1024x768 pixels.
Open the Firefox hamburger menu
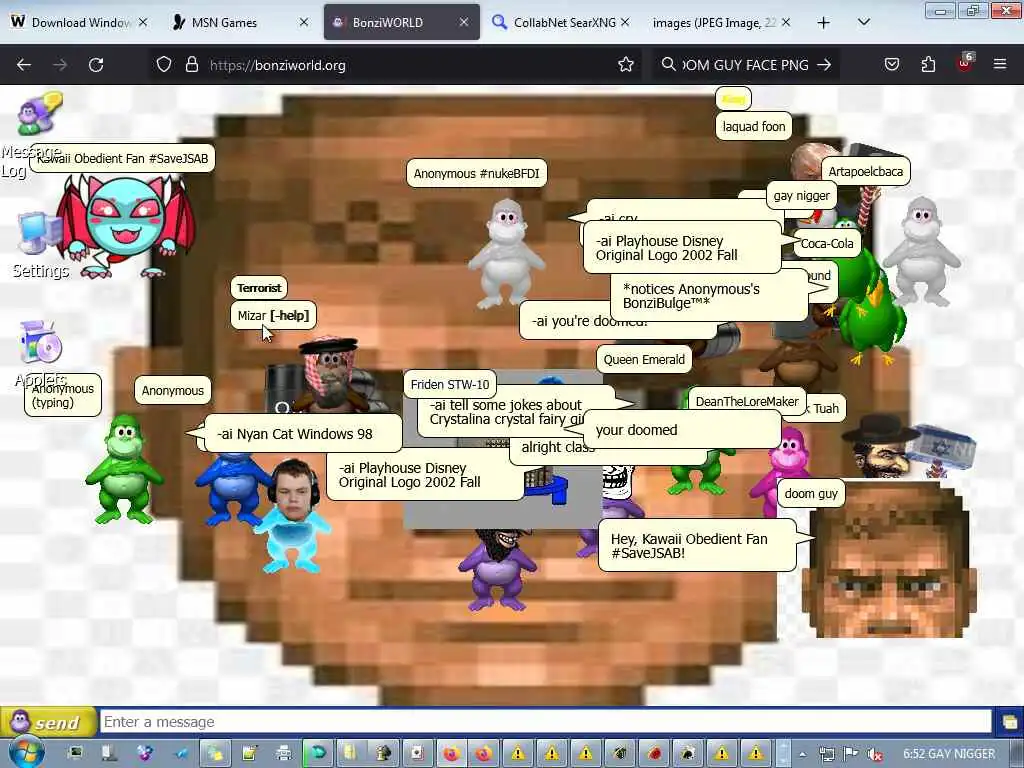(x=1000, y=64)
